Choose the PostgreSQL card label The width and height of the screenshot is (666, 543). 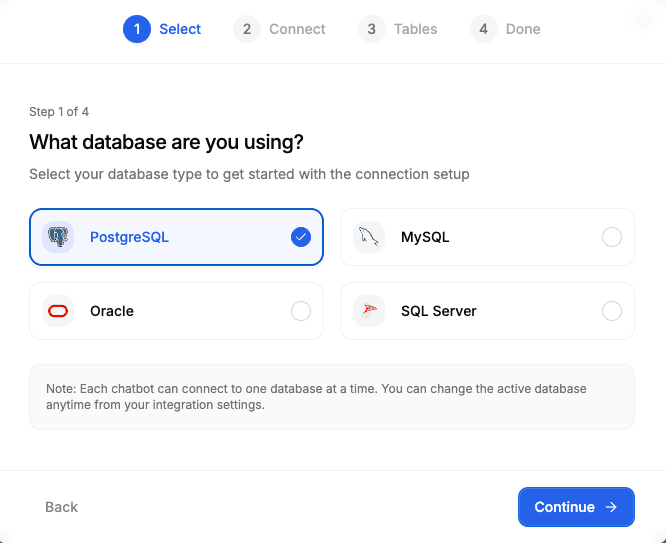pos(129,237)
